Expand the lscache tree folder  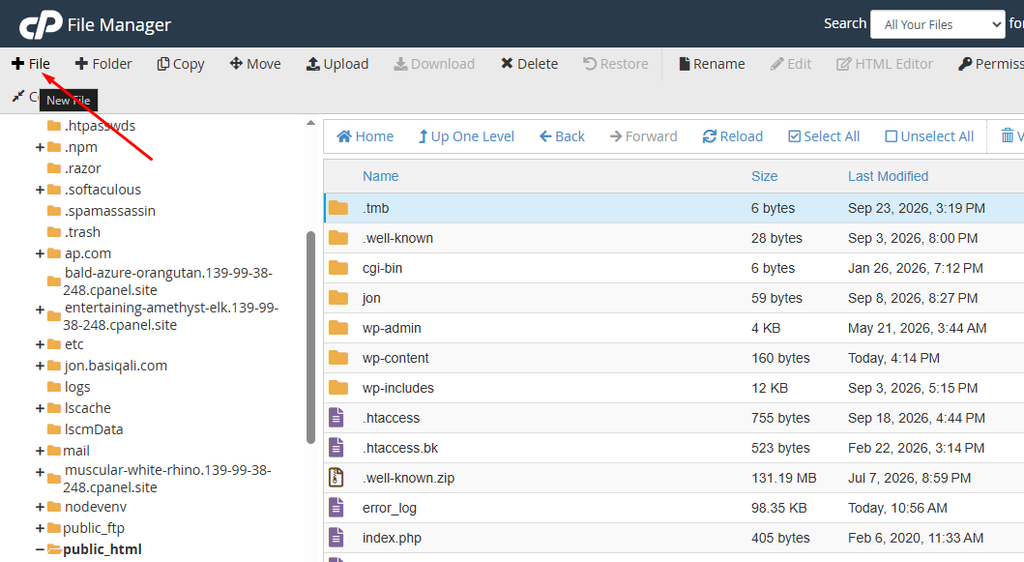[x=40, y=409]
